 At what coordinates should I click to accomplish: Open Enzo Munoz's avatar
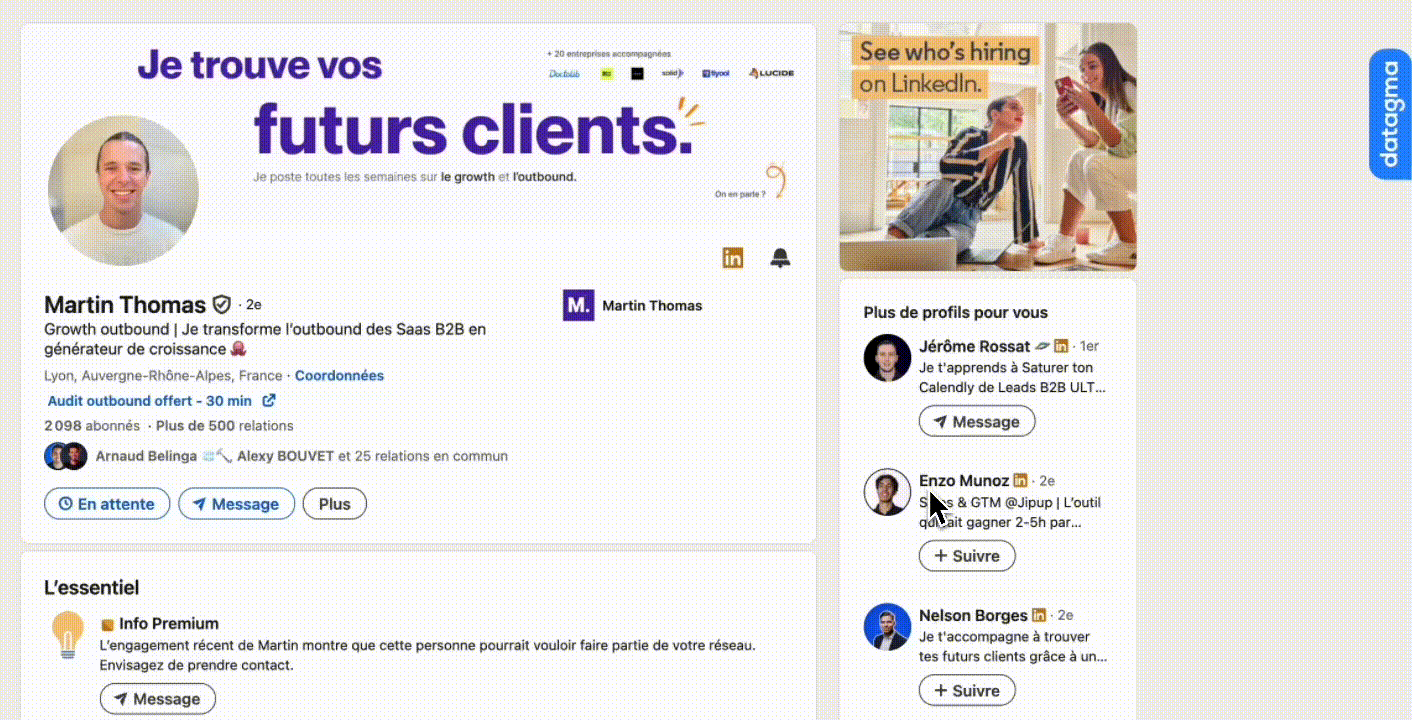(887, 492)
